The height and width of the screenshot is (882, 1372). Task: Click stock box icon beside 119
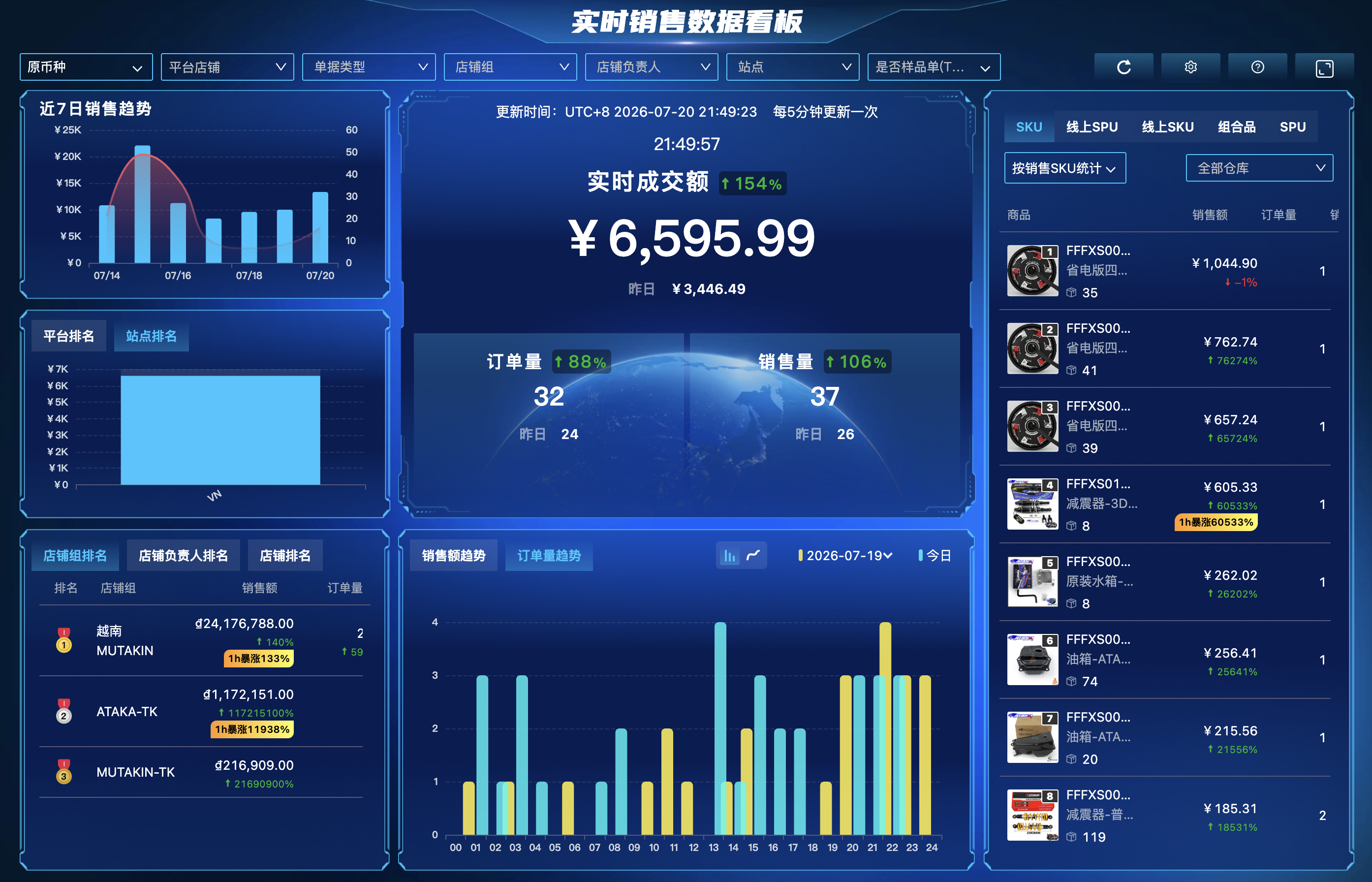coord(1071,837)
